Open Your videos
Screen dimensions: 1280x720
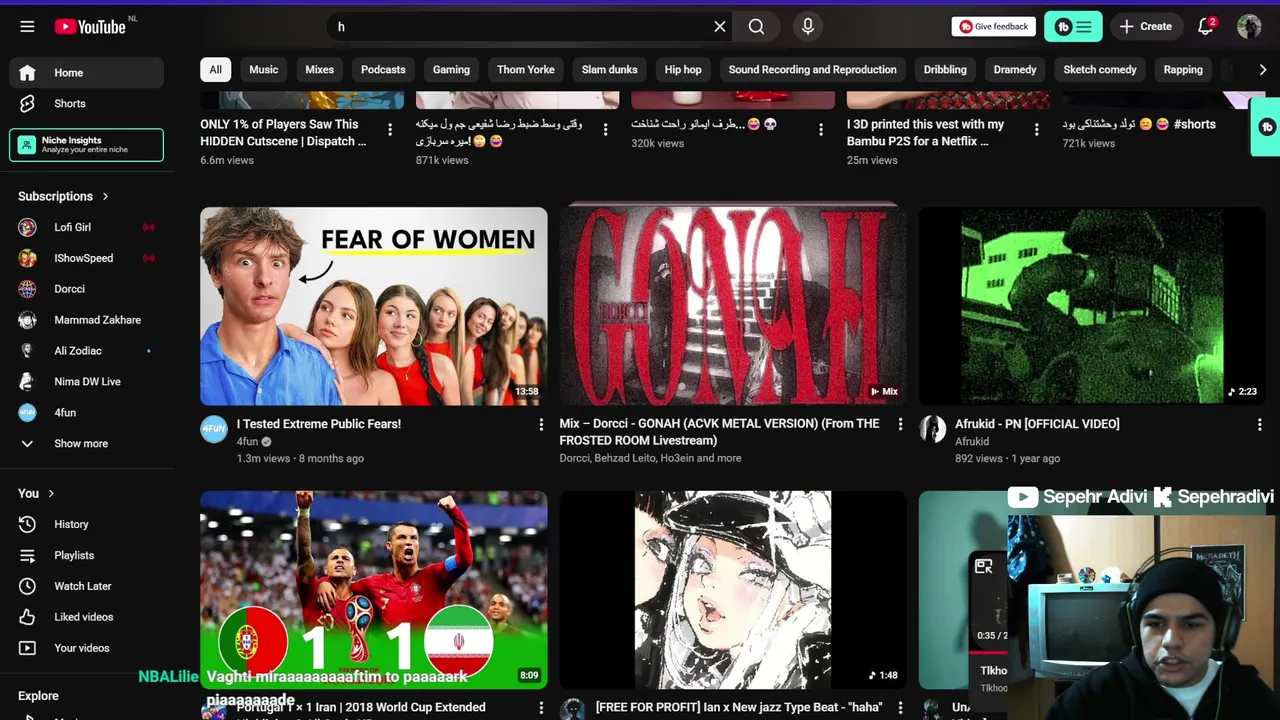tap(86, 648)
